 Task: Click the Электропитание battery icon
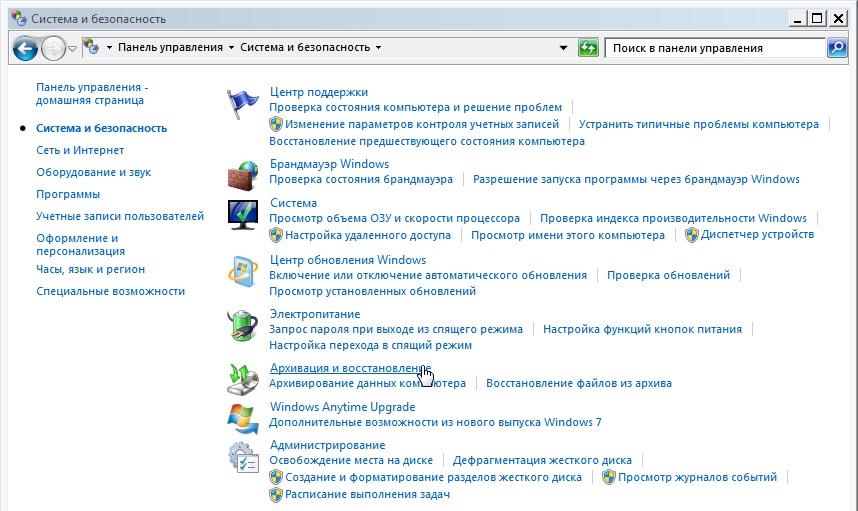coord(243,325)
